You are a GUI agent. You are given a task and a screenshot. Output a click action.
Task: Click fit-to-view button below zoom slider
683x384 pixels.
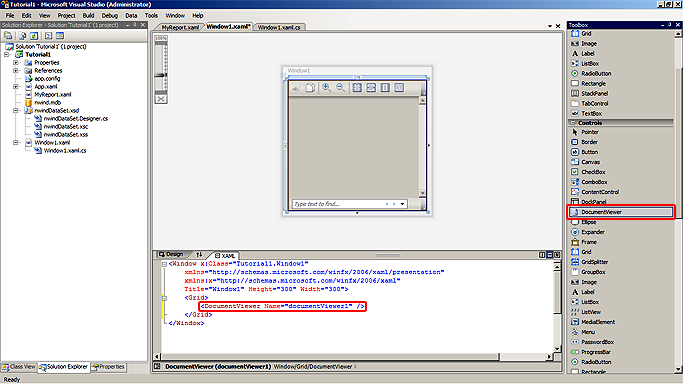pyautogui.click(x=161, y=99)
